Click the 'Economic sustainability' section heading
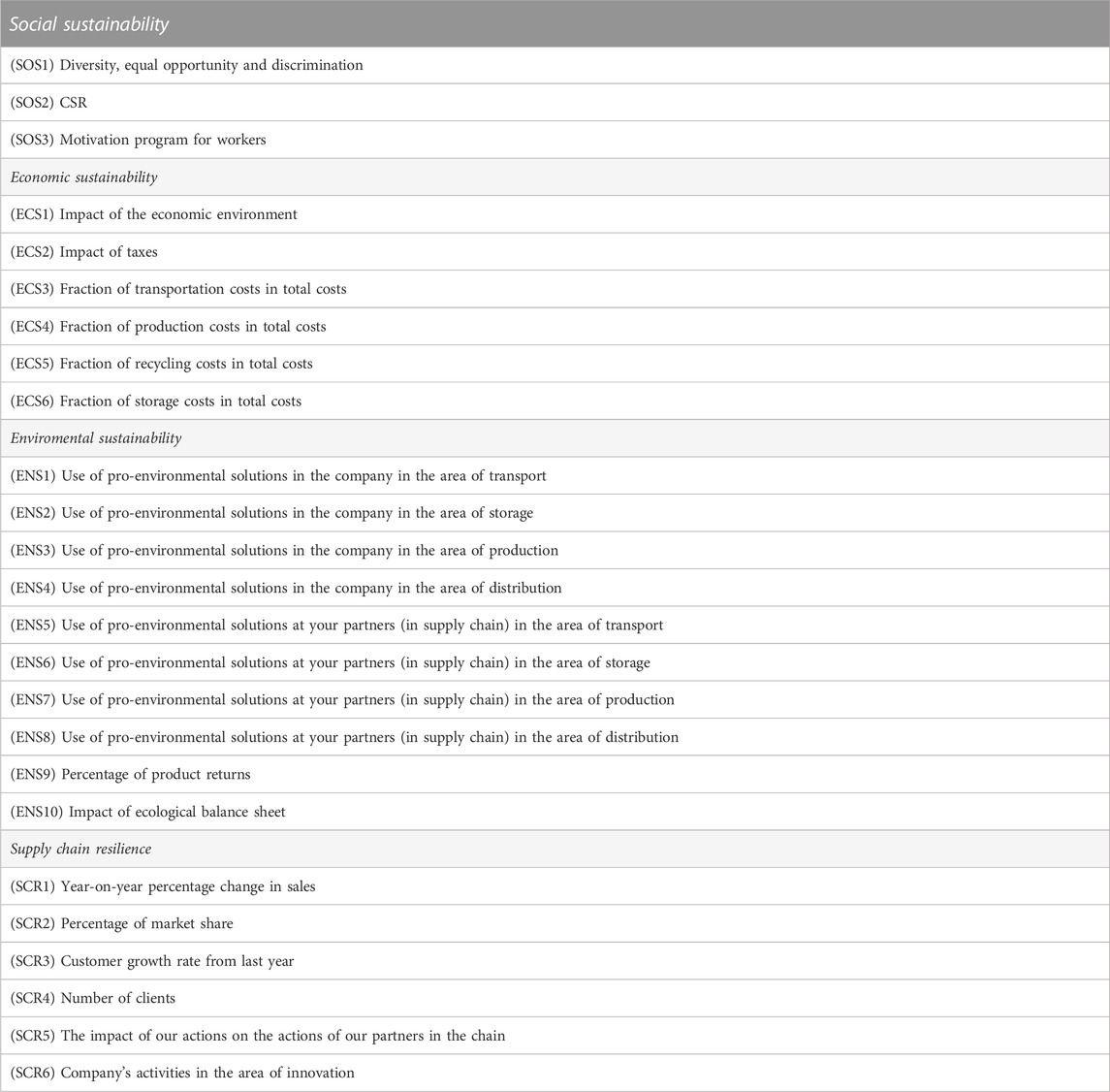Screen dimensions: 1110x1092 coord(555,177)
